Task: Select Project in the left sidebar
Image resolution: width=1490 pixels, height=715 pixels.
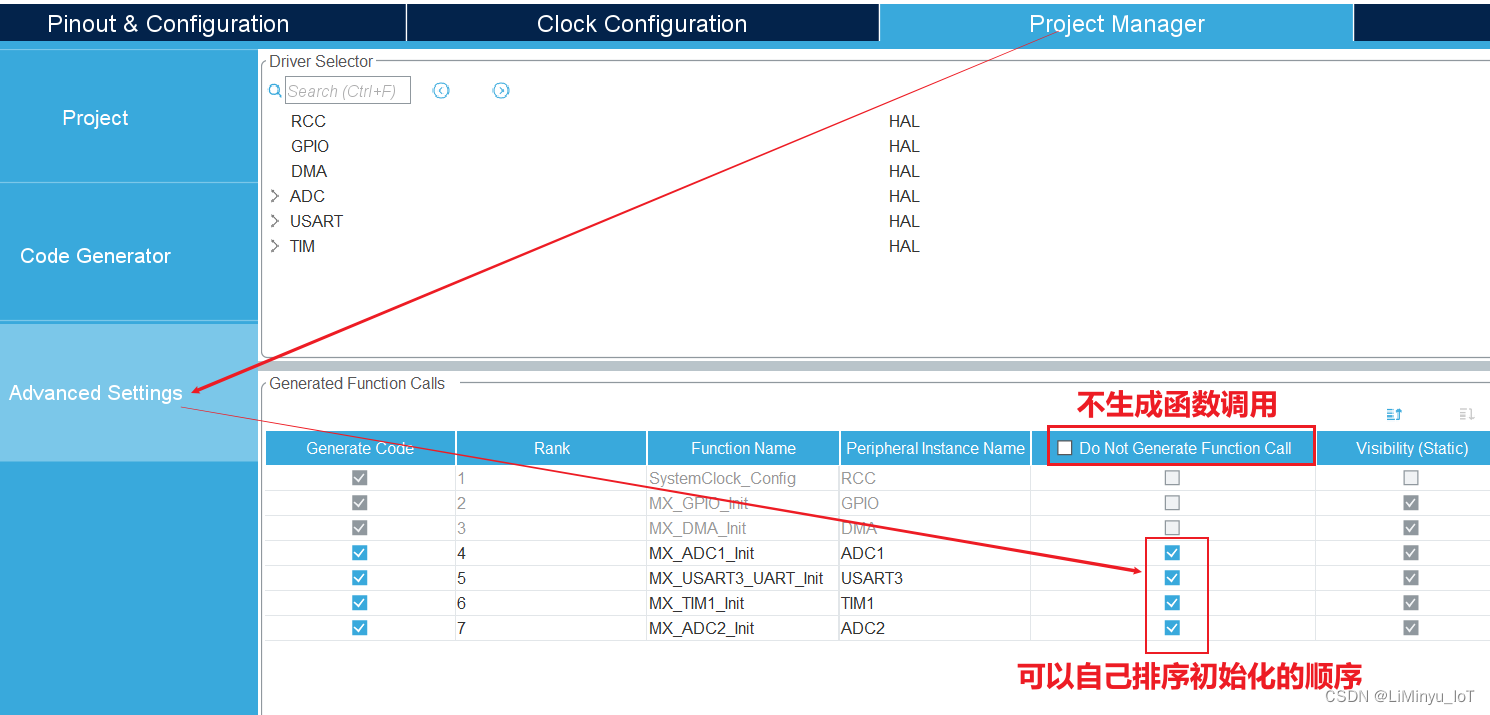Action: pyautogui.click(x=95, y=117)
